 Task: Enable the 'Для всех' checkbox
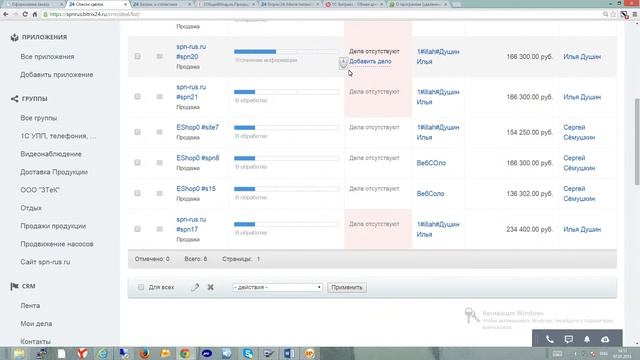click(141, 287)
